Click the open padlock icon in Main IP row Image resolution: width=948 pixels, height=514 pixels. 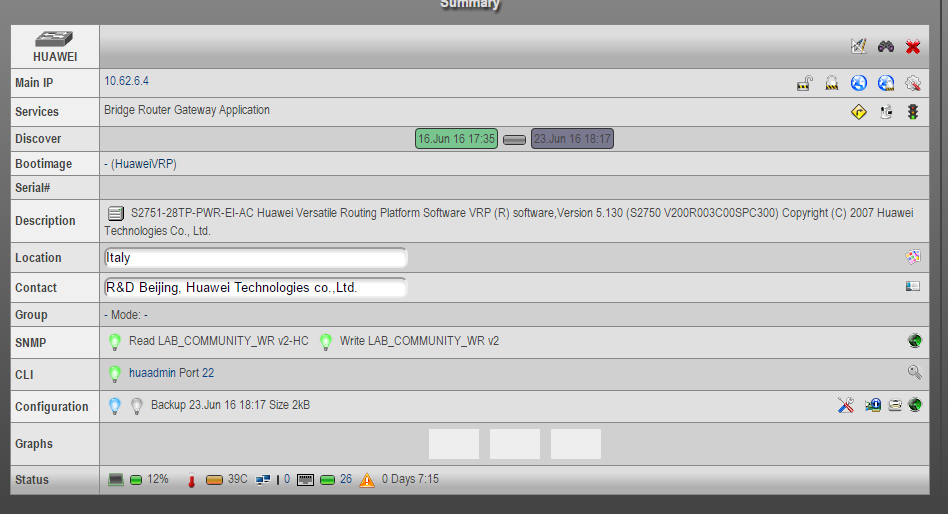click(x=805, y=83)
